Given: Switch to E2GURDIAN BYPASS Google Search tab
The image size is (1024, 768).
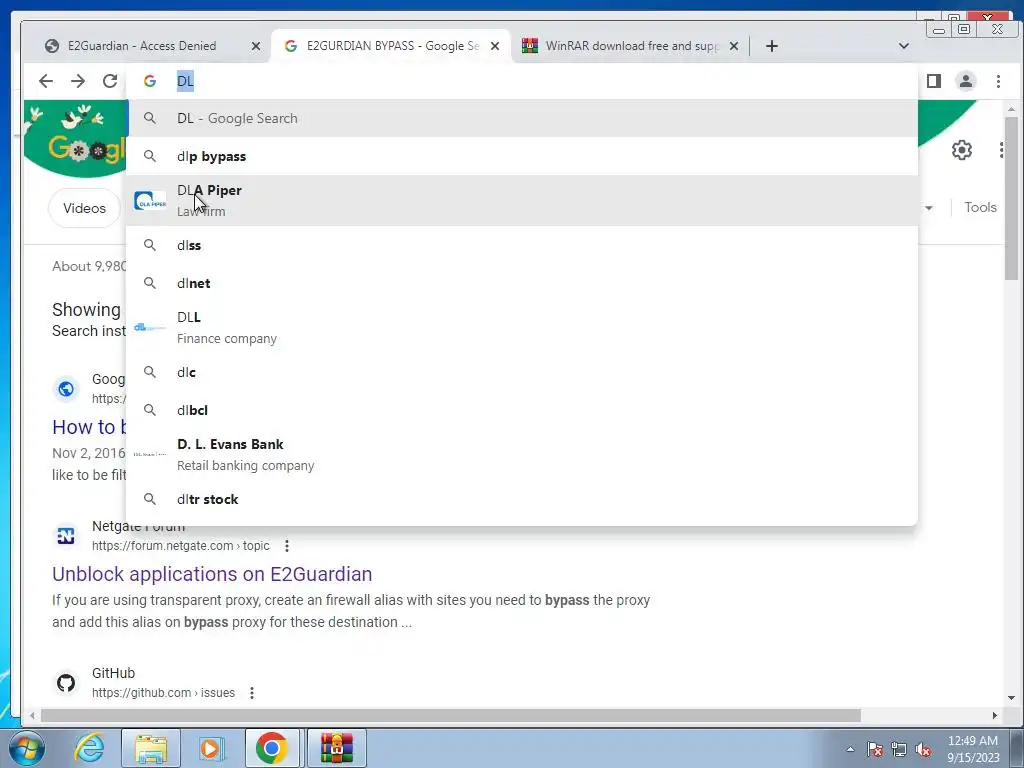Looking at the screenshot, I should 391,46.
